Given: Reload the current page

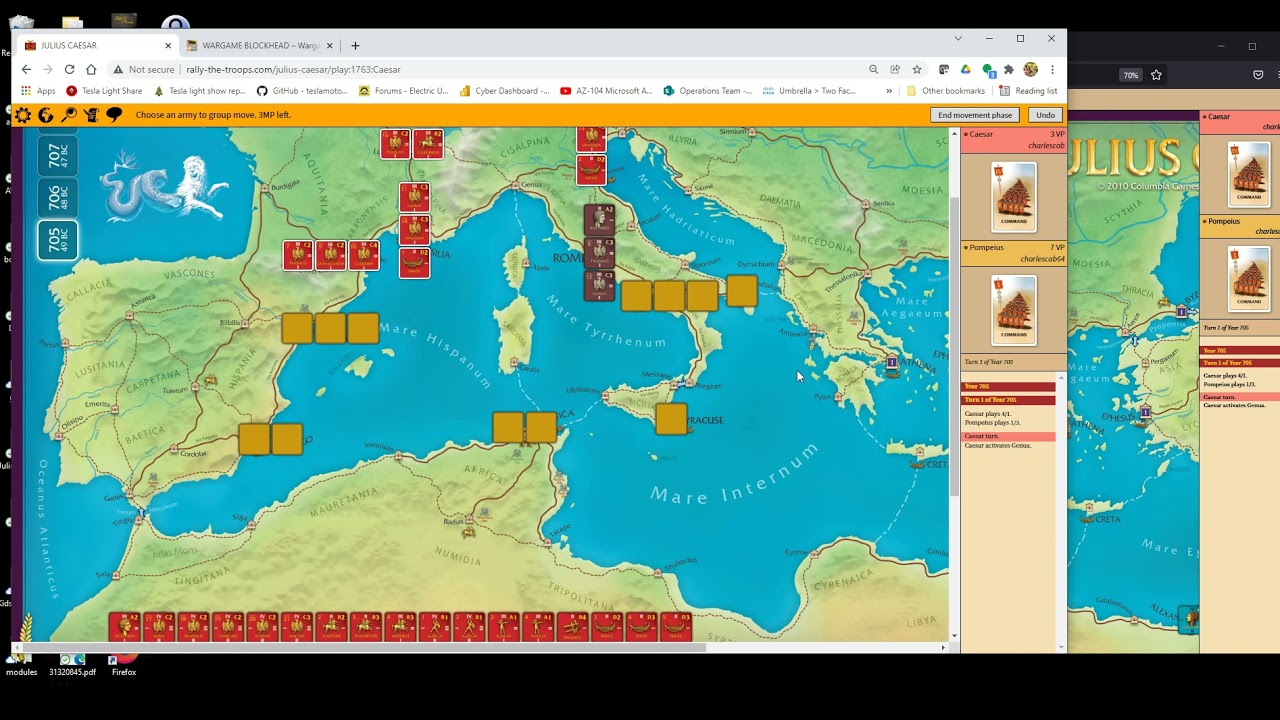Looking at the screenshot, I should [x=69, y=69].
